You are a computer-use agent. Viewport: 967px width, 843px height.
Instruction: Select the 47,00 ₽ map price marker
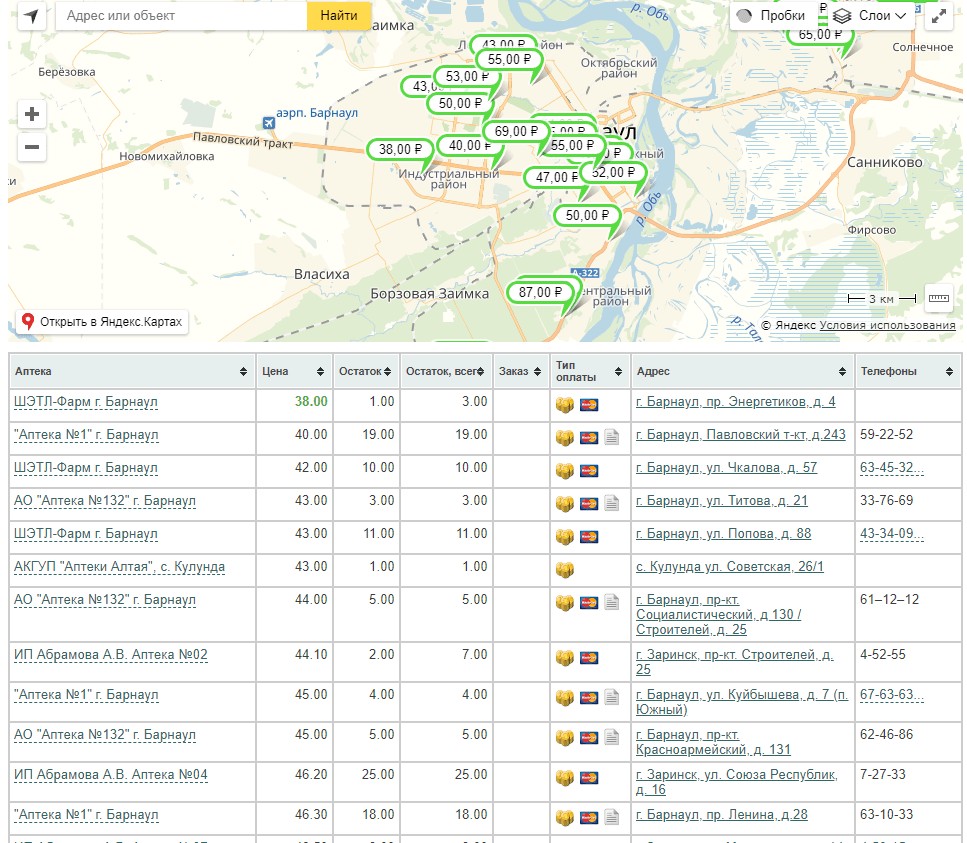click(x=555, y=177)
